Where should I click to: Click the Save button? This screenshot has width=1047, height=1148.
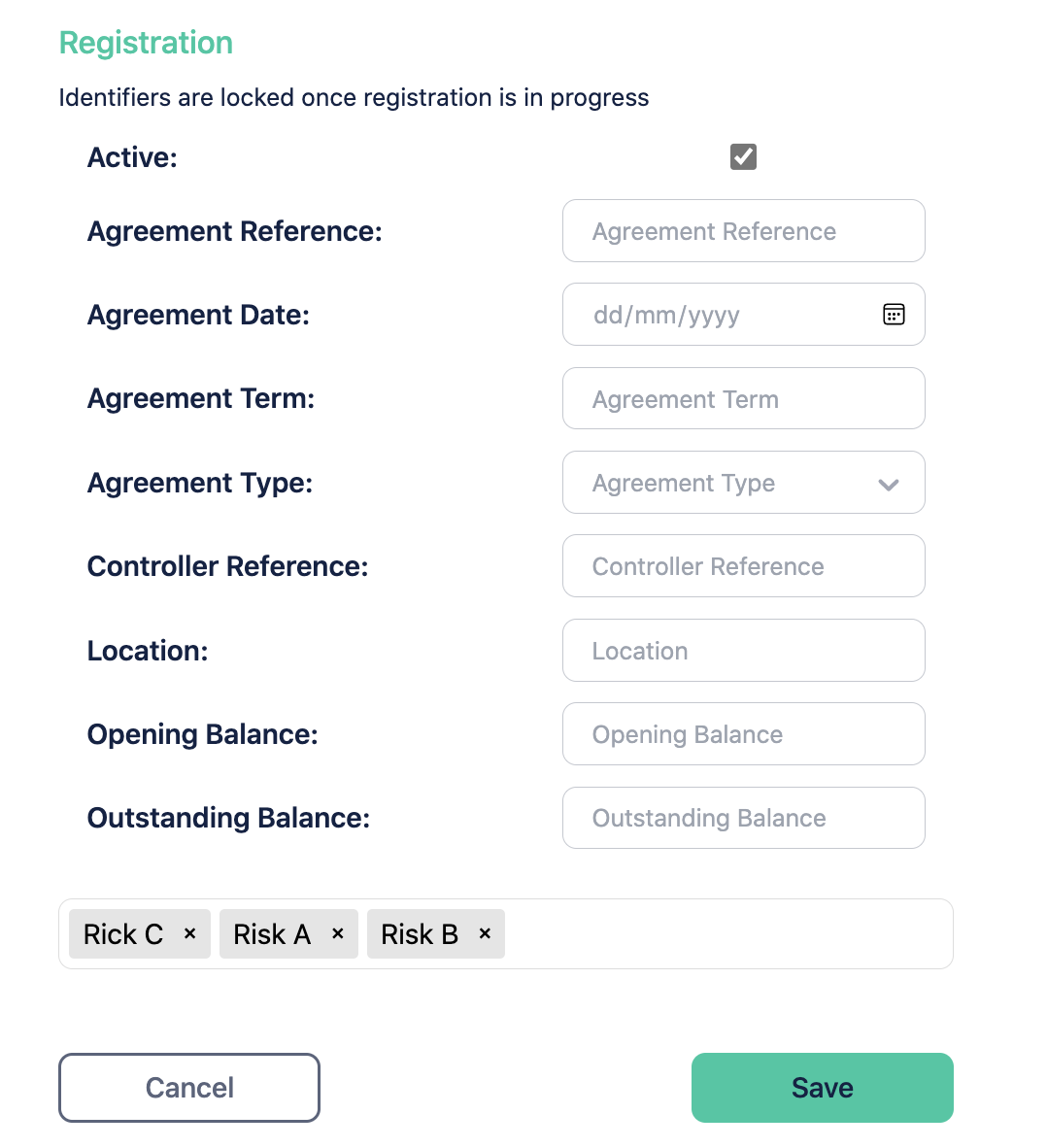tap(822, 1088)
